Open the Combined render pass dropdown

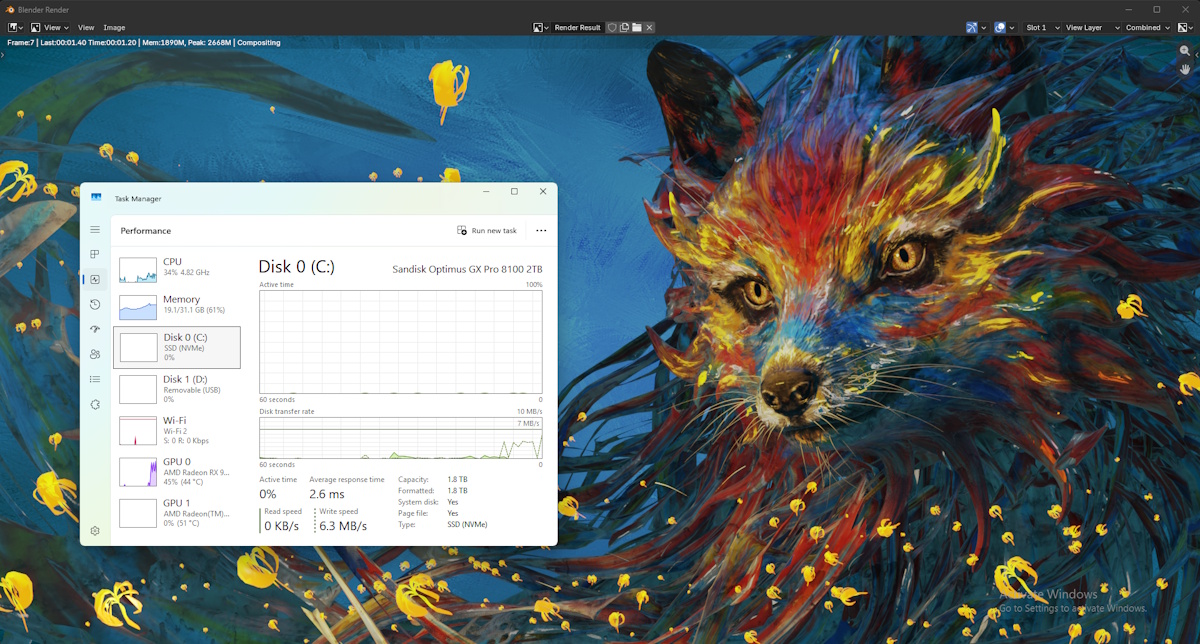[x=1148, y=27]
